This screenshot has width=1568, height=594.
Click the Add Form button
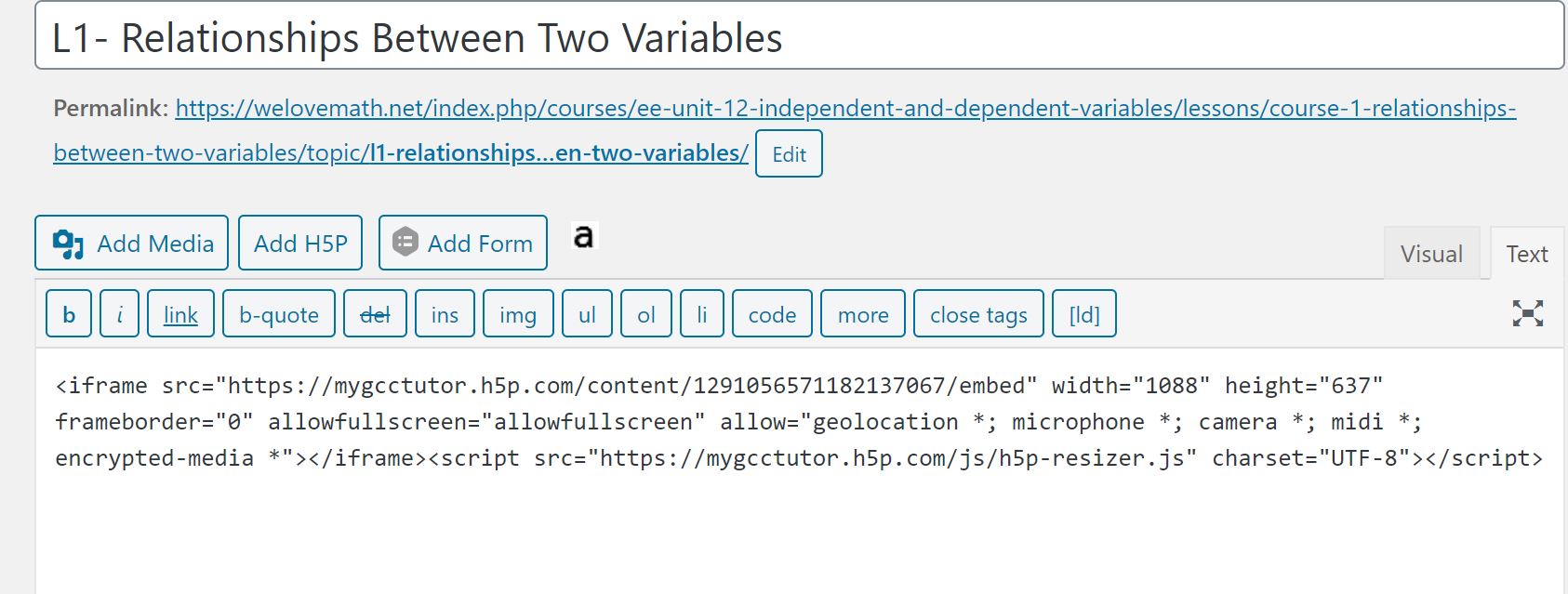(x=463, y=243)
